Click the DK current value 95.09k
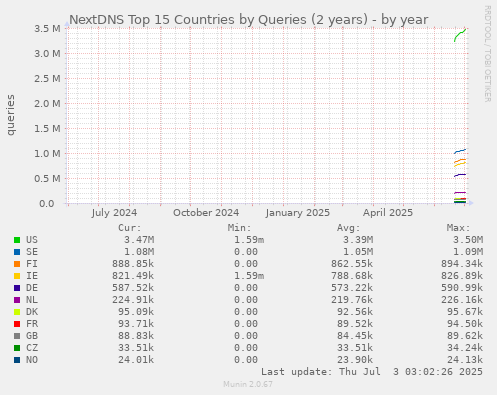Image resolution: width=497 pixels, height=395 pixels. pyautogui.click(x=136, y=312)
